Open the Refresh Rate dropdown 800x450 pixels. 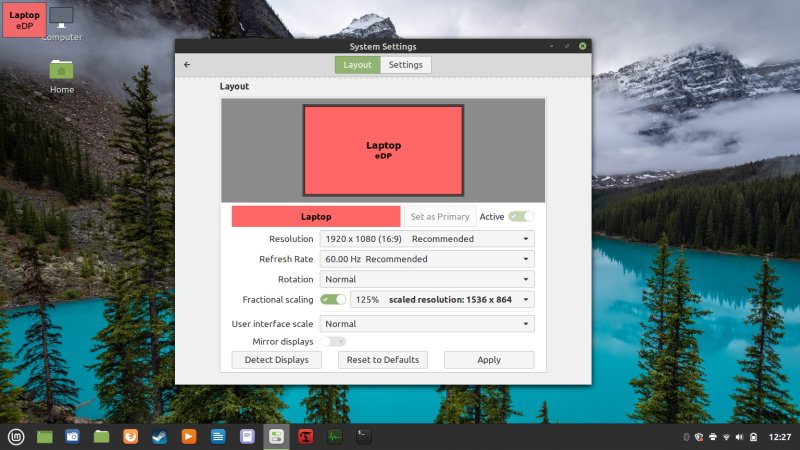427,259
